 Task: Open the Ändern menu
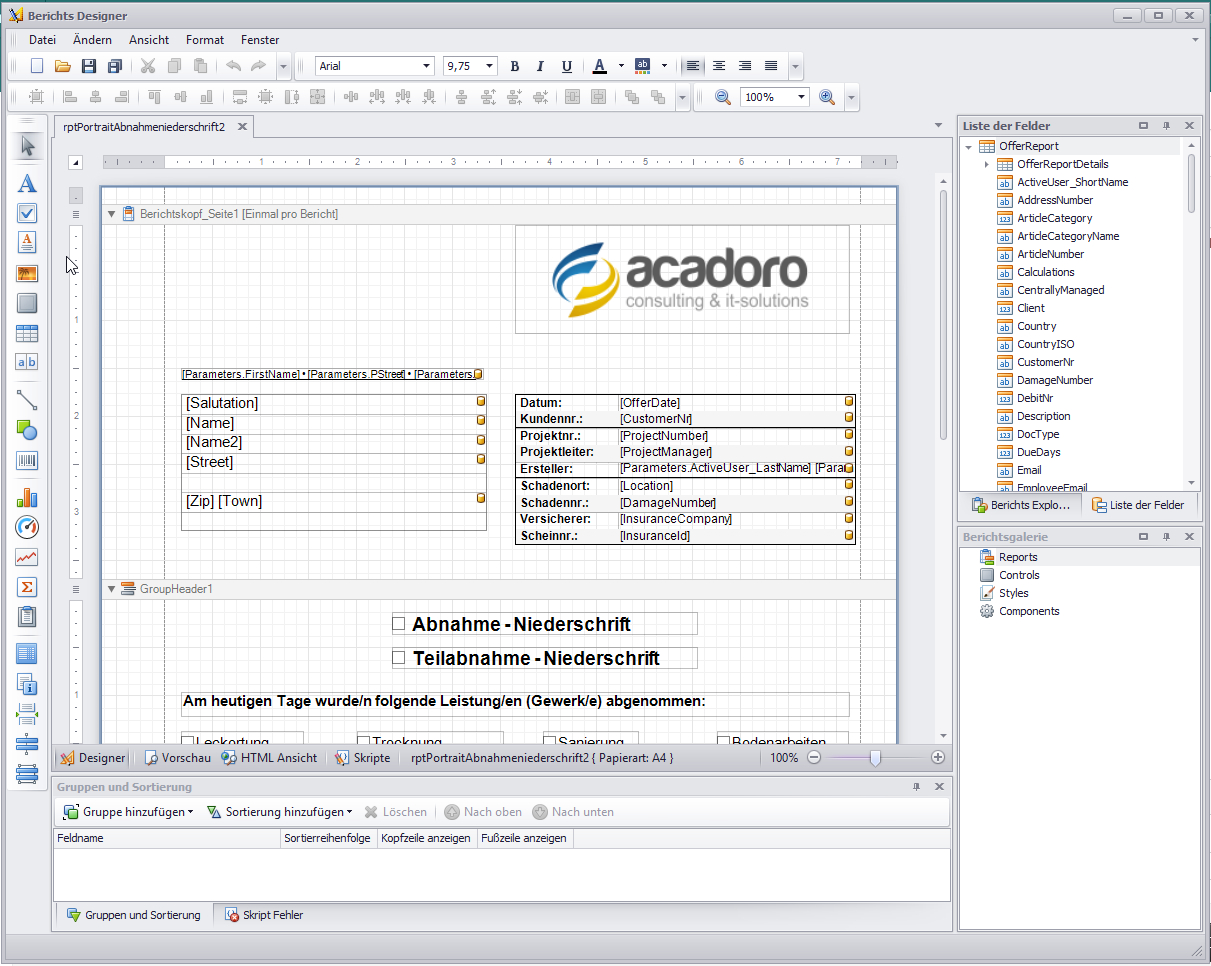point(92,40)
